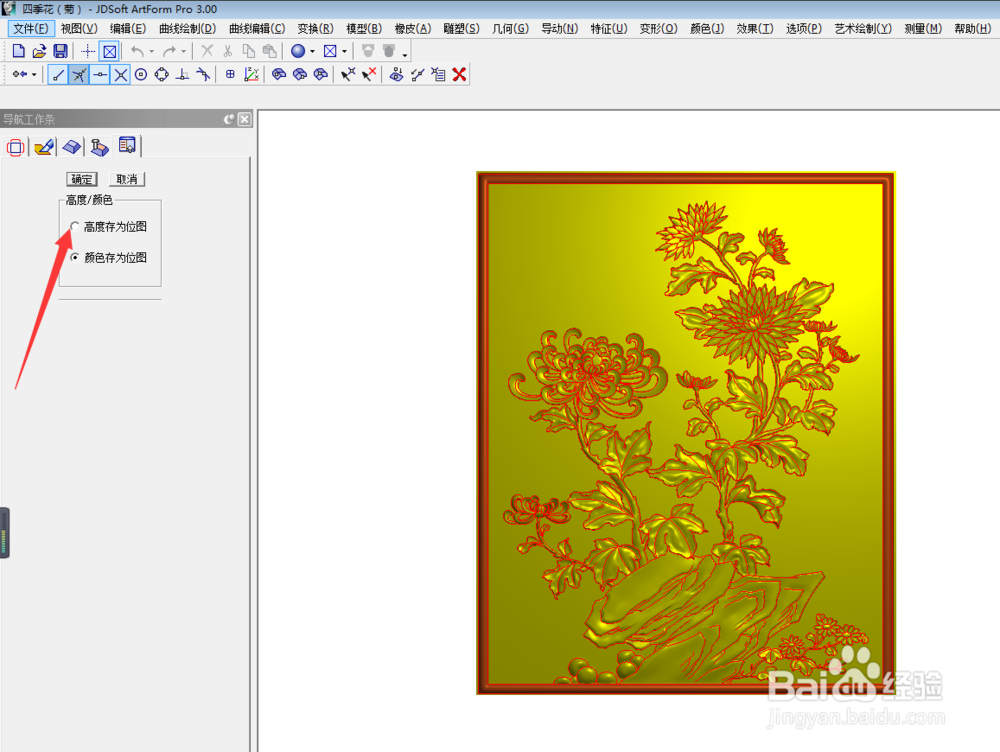This screenshot has height=752, width=1000.
Task: Toggle endpoint snap icon
Action: (58, 75)
